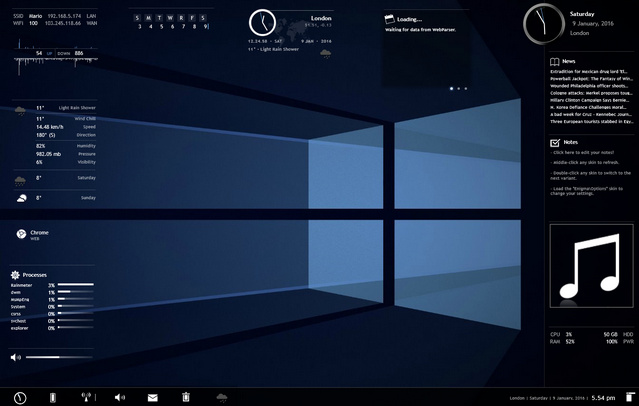
Task: Click the Saturday forecast row in weather
Action: (55, 179)
